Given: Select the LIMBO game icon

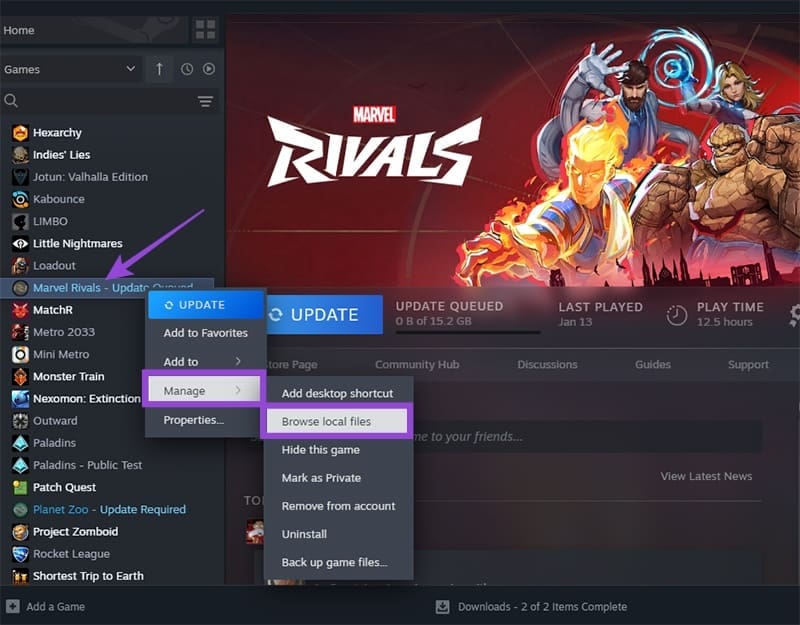Looking at the screenshot, I should (20, 221).
